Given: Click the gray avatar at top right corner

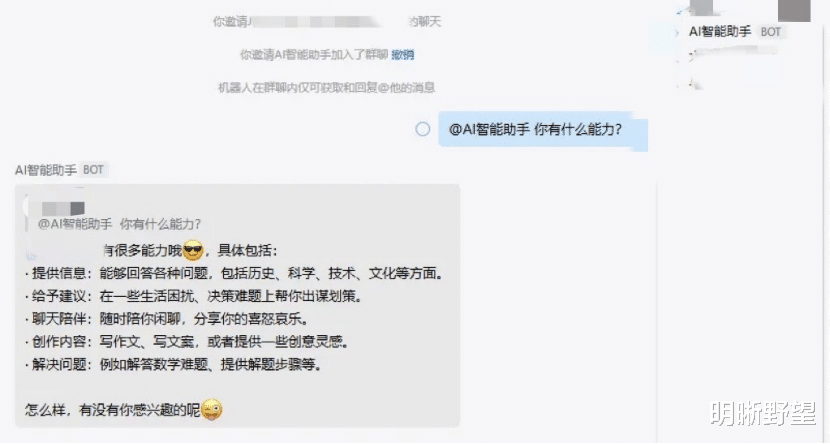Looking at the screenshot, I should tap(794, 10).
